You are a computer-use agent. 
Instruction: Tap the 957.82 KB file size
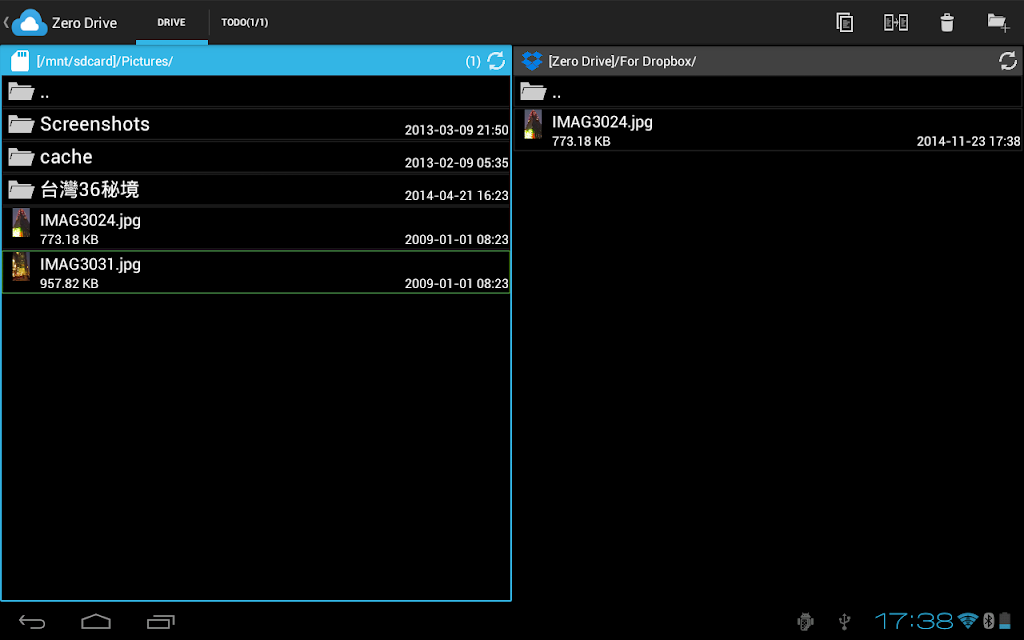click(69, 283)
